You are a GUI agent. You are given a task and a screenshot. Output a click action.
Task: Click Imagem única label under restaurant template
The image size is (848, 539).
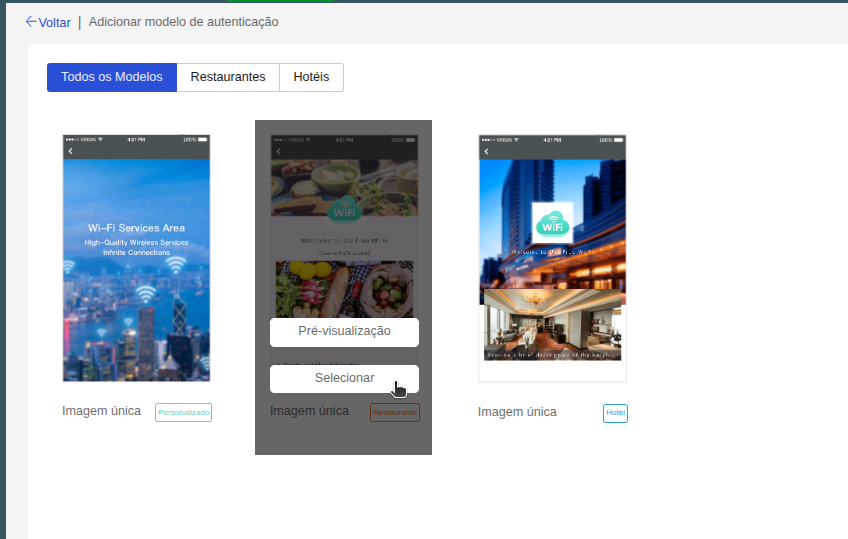(309, 411)
